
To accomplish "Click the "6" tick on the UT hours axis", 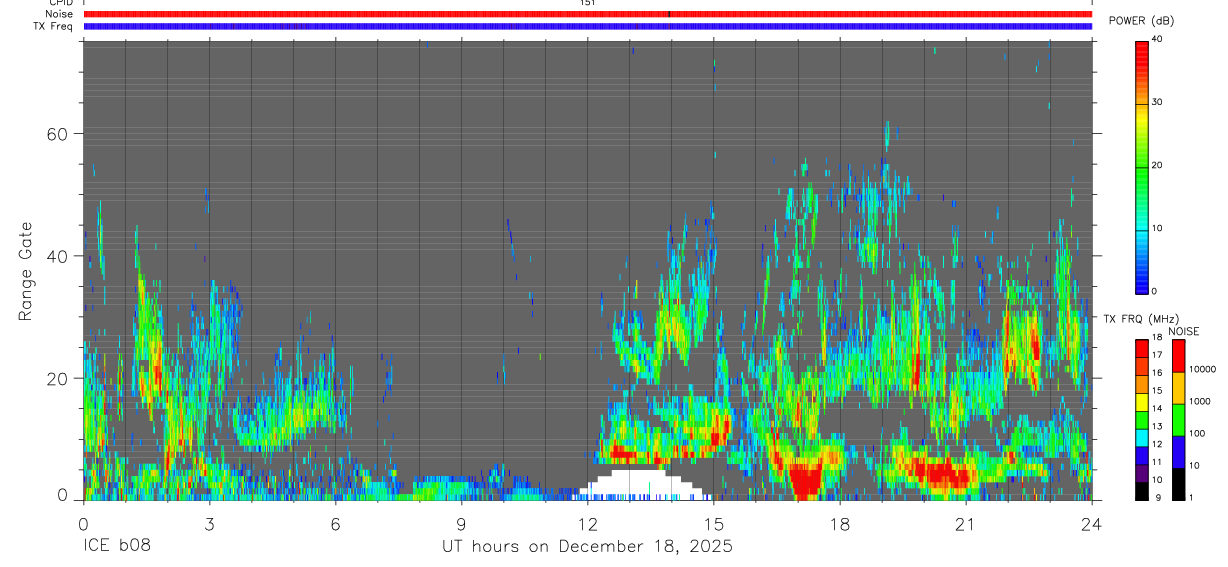I will [335, 525].
